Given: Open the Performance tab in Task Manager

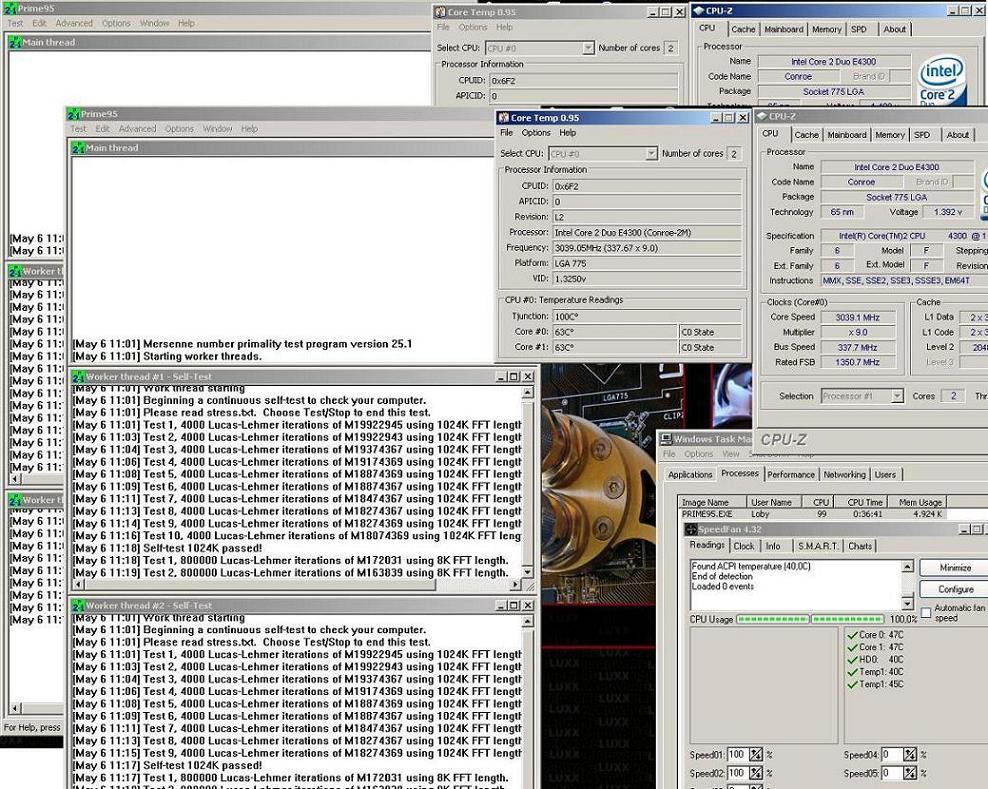Looking at the screenshot, I should (x=791, y=475).
